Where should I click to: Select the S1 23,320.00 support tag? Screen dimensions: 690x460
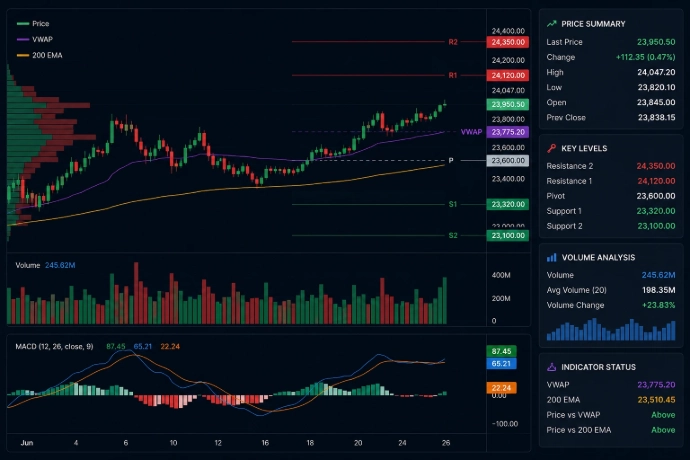508,204
